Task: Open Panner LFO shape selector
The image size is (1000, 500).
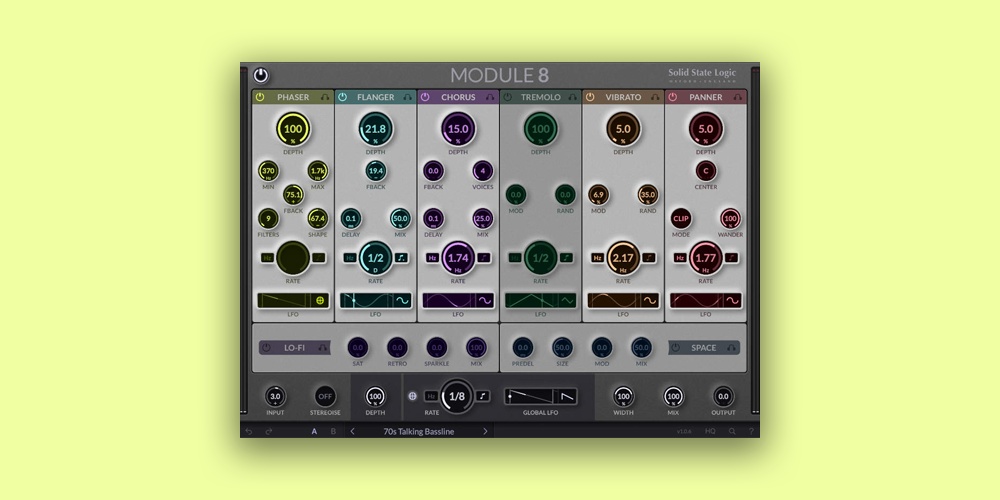Action: click(732, 300)
